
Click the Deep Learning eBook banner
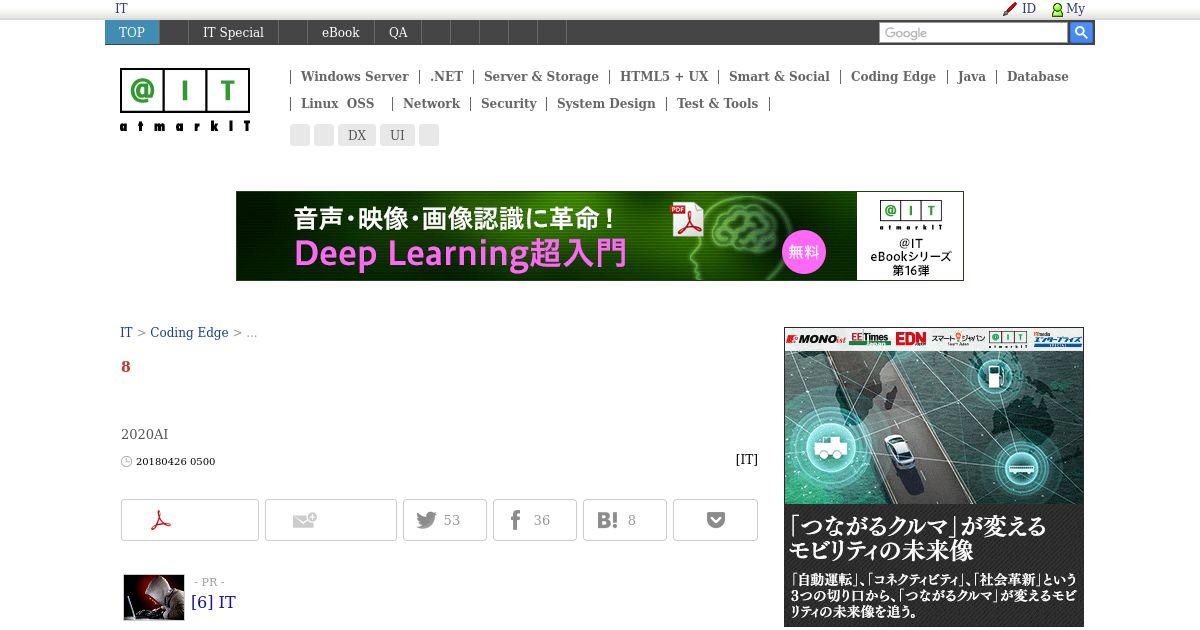(600, 236)
